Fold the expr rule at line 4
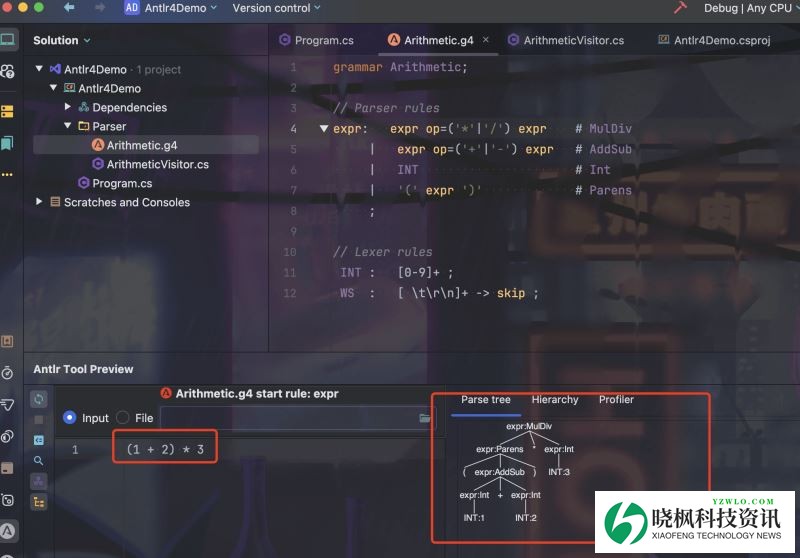800x558 pixels. (323, 129)
